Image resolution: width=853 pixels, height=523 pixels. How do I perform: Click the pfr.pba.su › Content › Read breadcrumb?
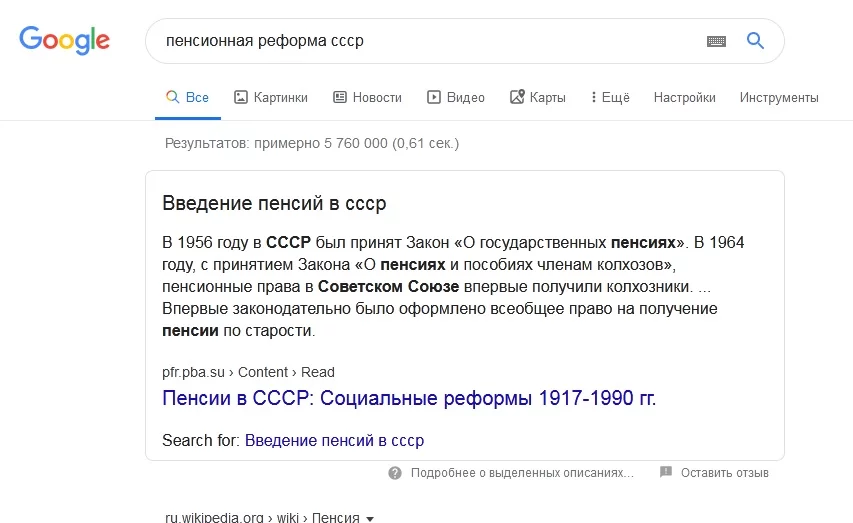248,372
